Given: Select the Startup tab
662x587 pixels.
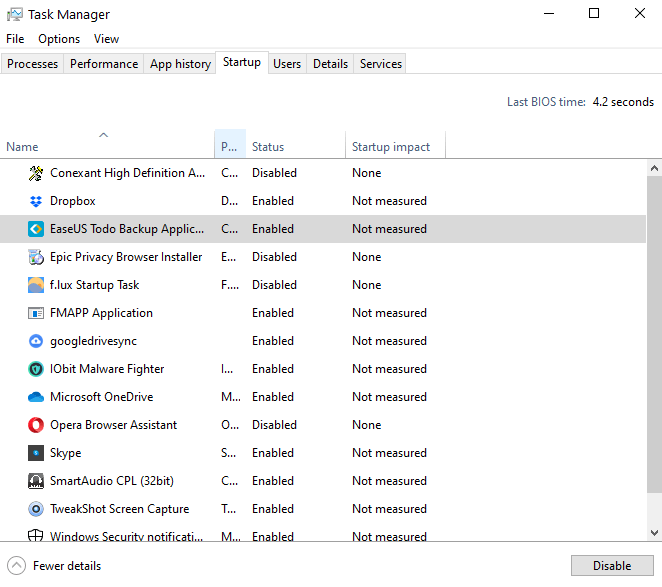Looking at the screenshot, I should pyautogui.click(x=242, y=63).
